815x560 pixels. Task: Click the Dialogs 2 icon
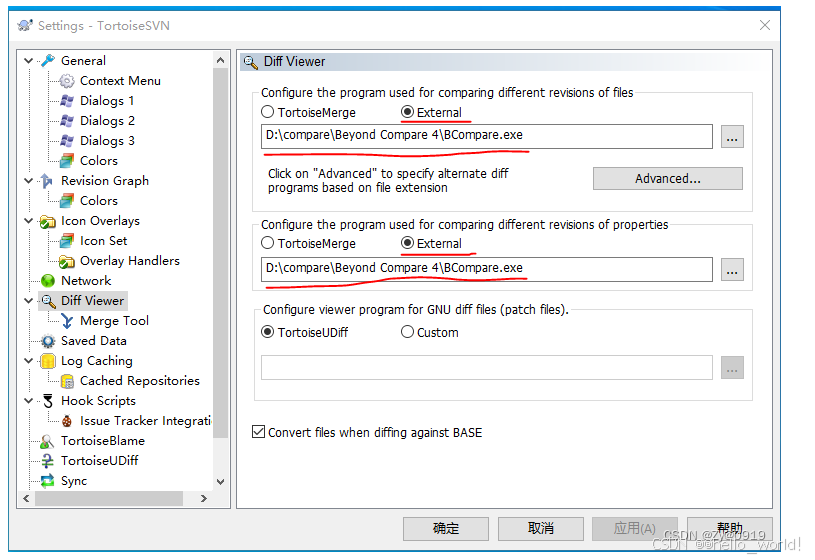click(67, 121)
